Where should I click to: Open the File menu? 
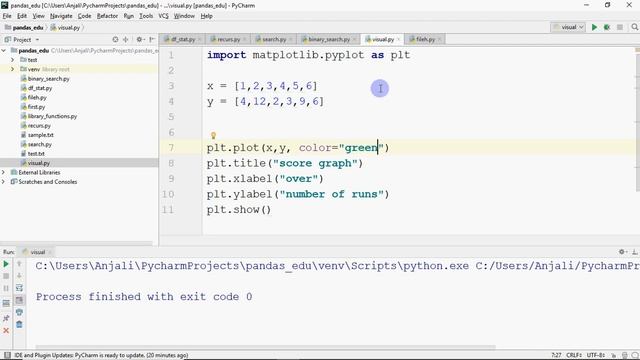point(7,16)
